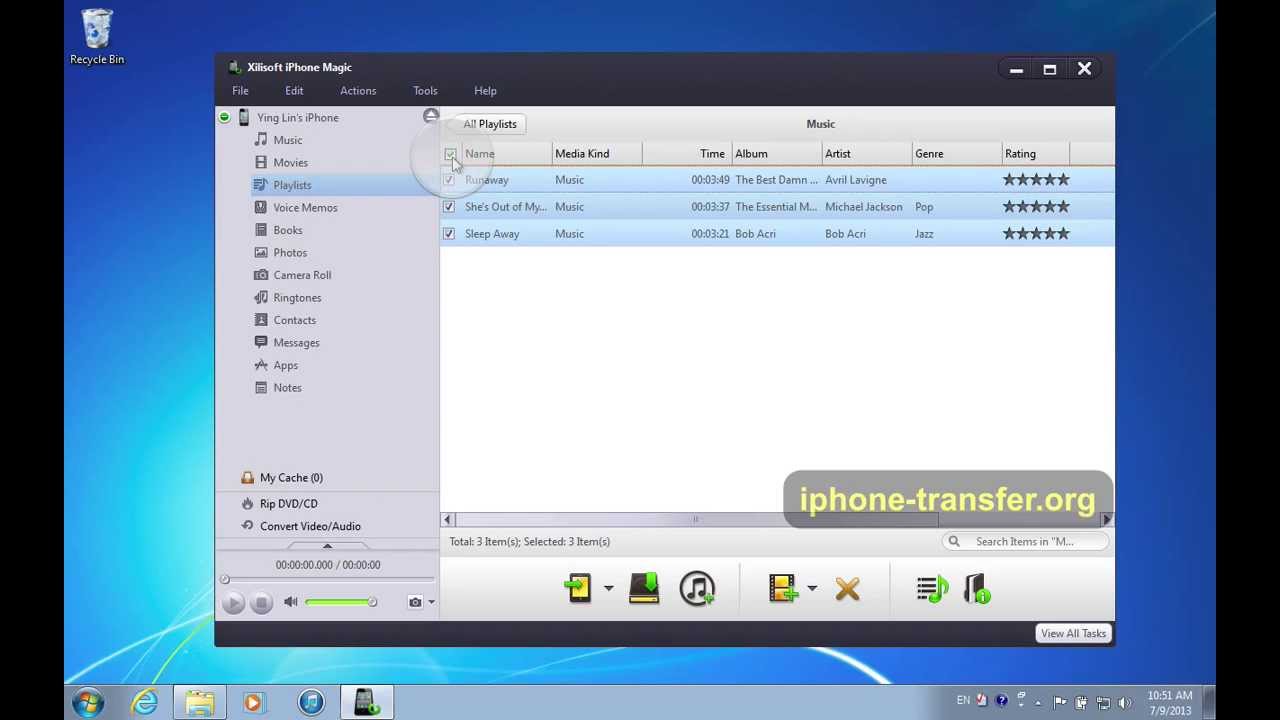
Task: Click the orange X delete icon
Action: click(x=847, y=589)
